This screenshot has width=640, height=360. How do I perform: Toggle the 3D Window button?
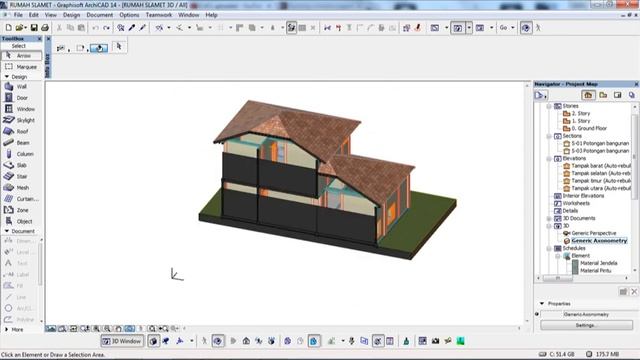click(122, 341)
